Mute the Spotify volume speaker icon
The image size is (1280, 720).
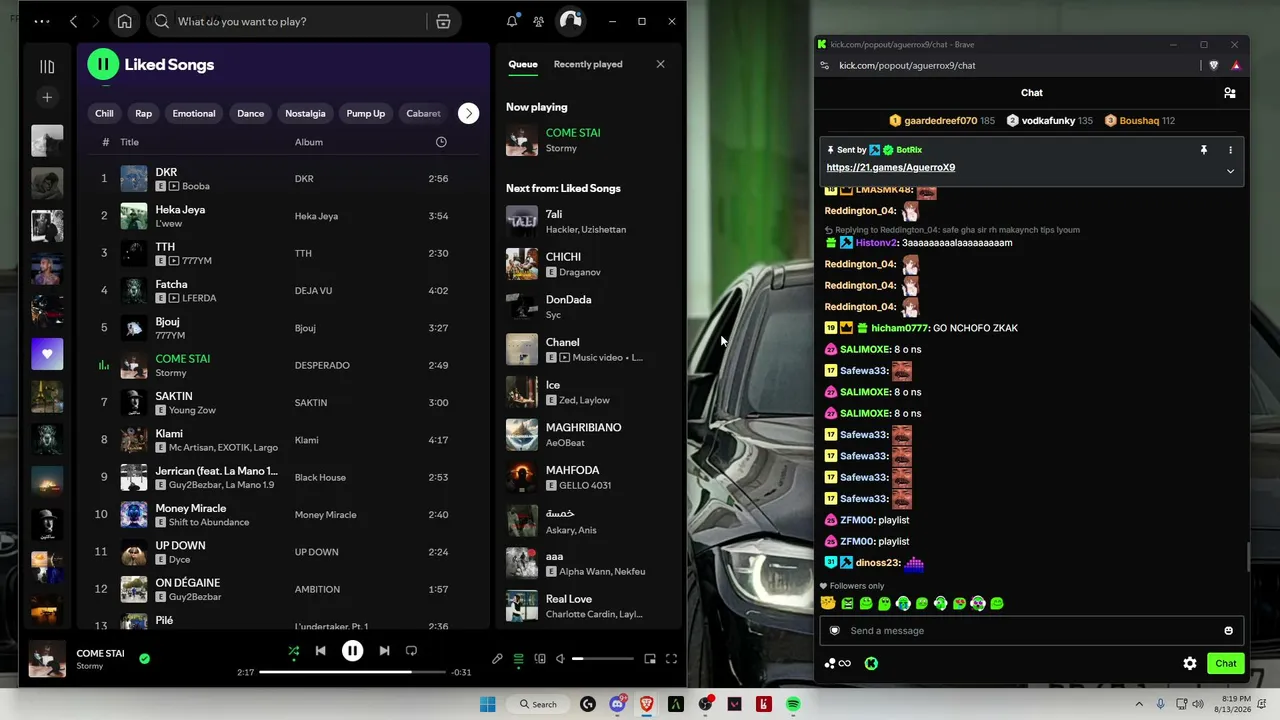coord(560,659)
